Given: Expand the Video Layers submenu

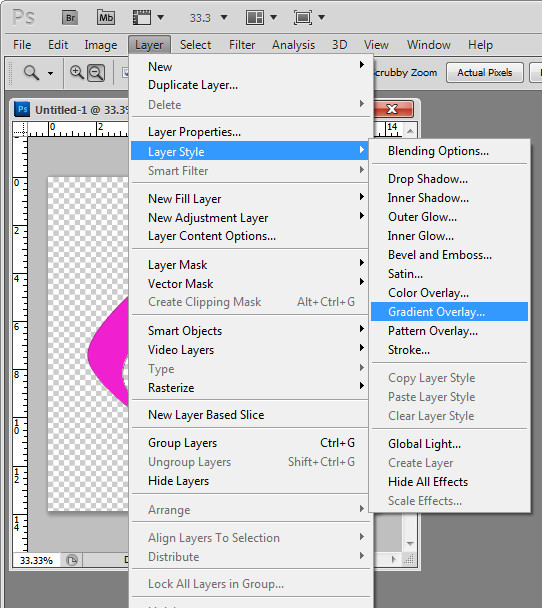Looking at the screenshot, I should [250, 349].
